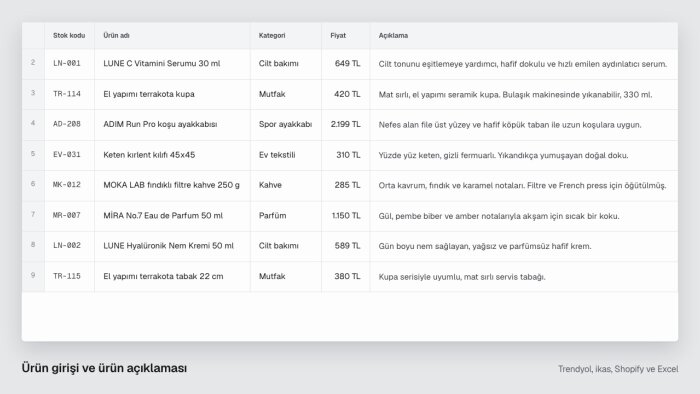The height and width of the screenshot is (394, 700).
Task: Select the 2.199 TL price cell
Action: point(346,124)
